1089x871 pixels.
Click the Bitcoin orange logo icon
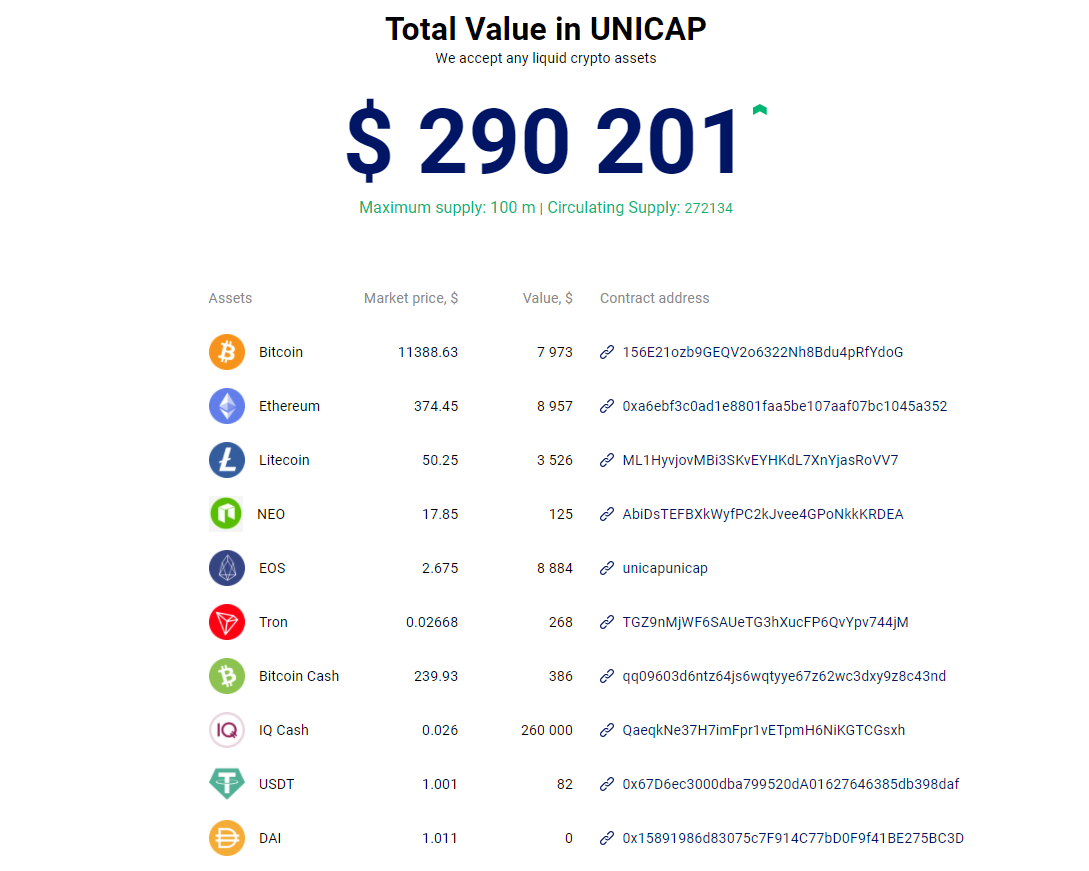226,352
